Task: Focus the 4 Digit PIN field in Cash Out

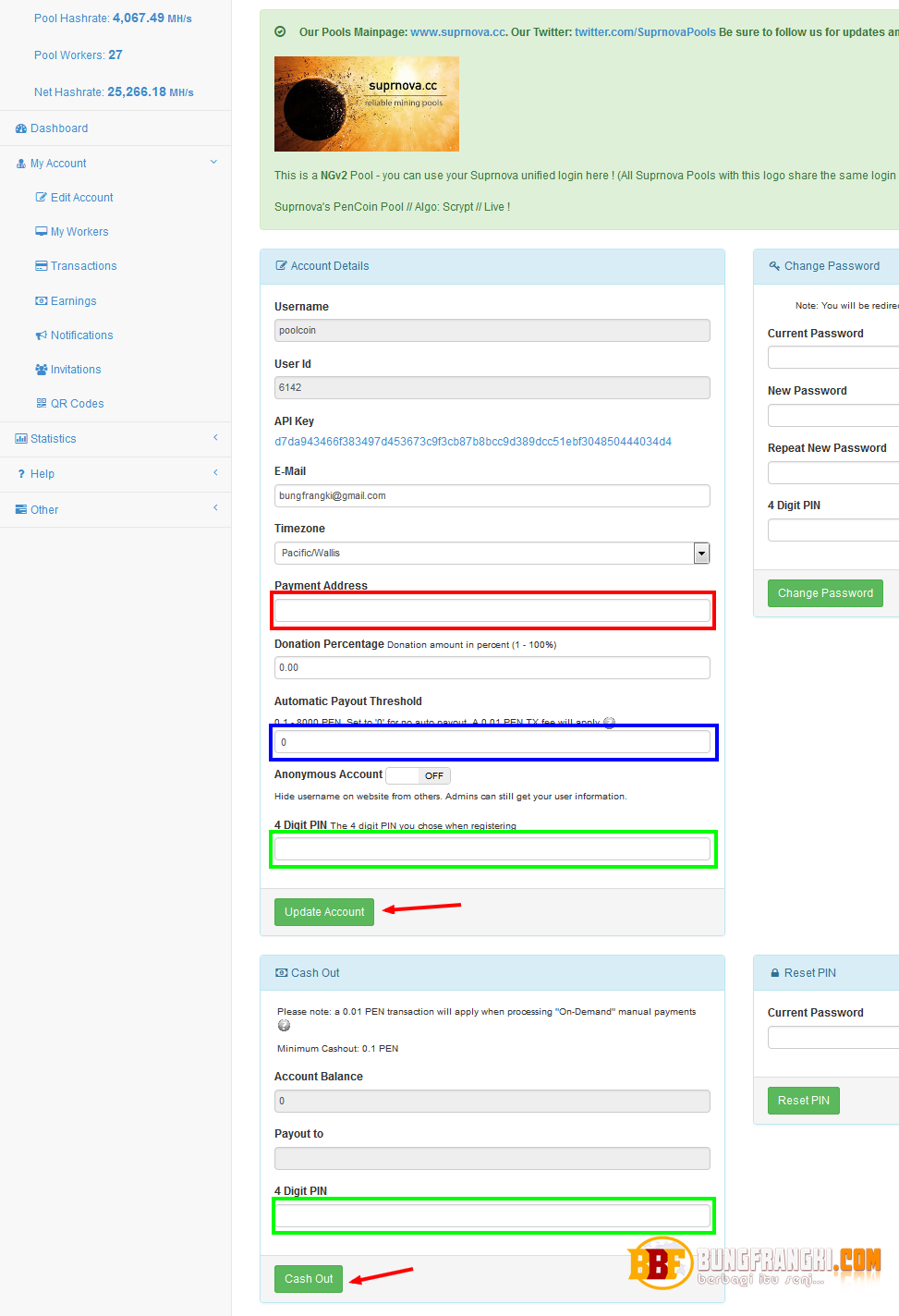Action: point(492,1215)
